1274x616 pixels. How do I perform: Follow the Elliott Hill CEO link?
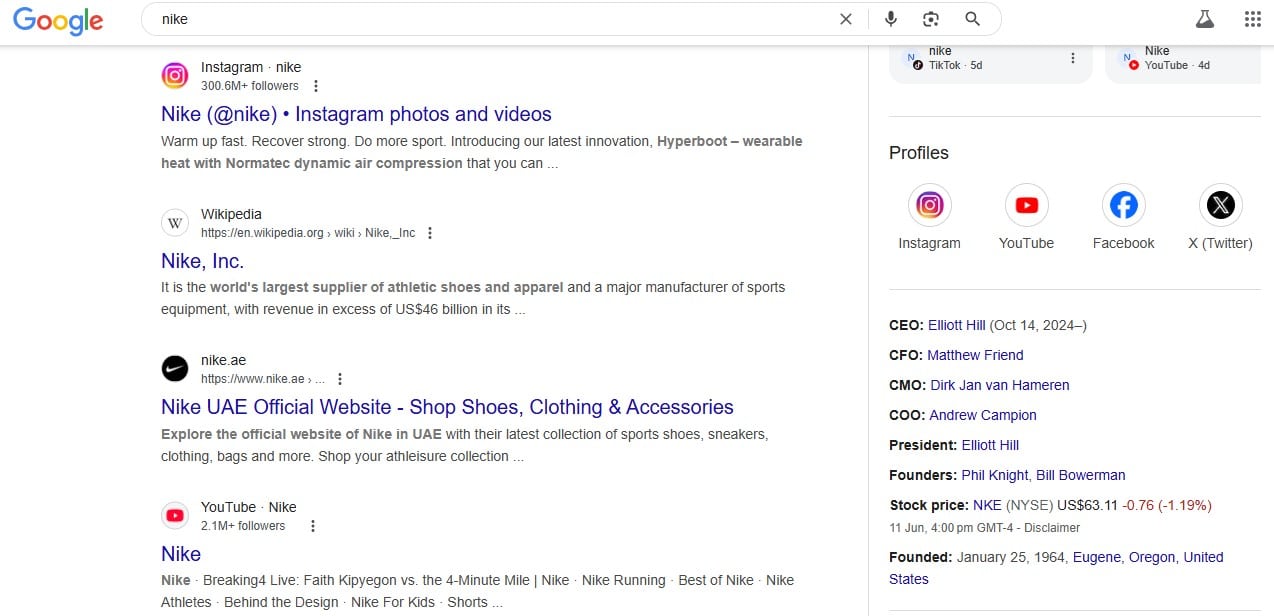point(957,325)
